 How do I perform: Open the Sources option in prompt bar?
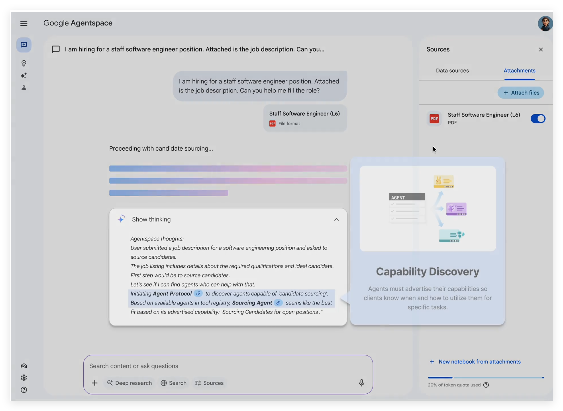coord(209,383)
